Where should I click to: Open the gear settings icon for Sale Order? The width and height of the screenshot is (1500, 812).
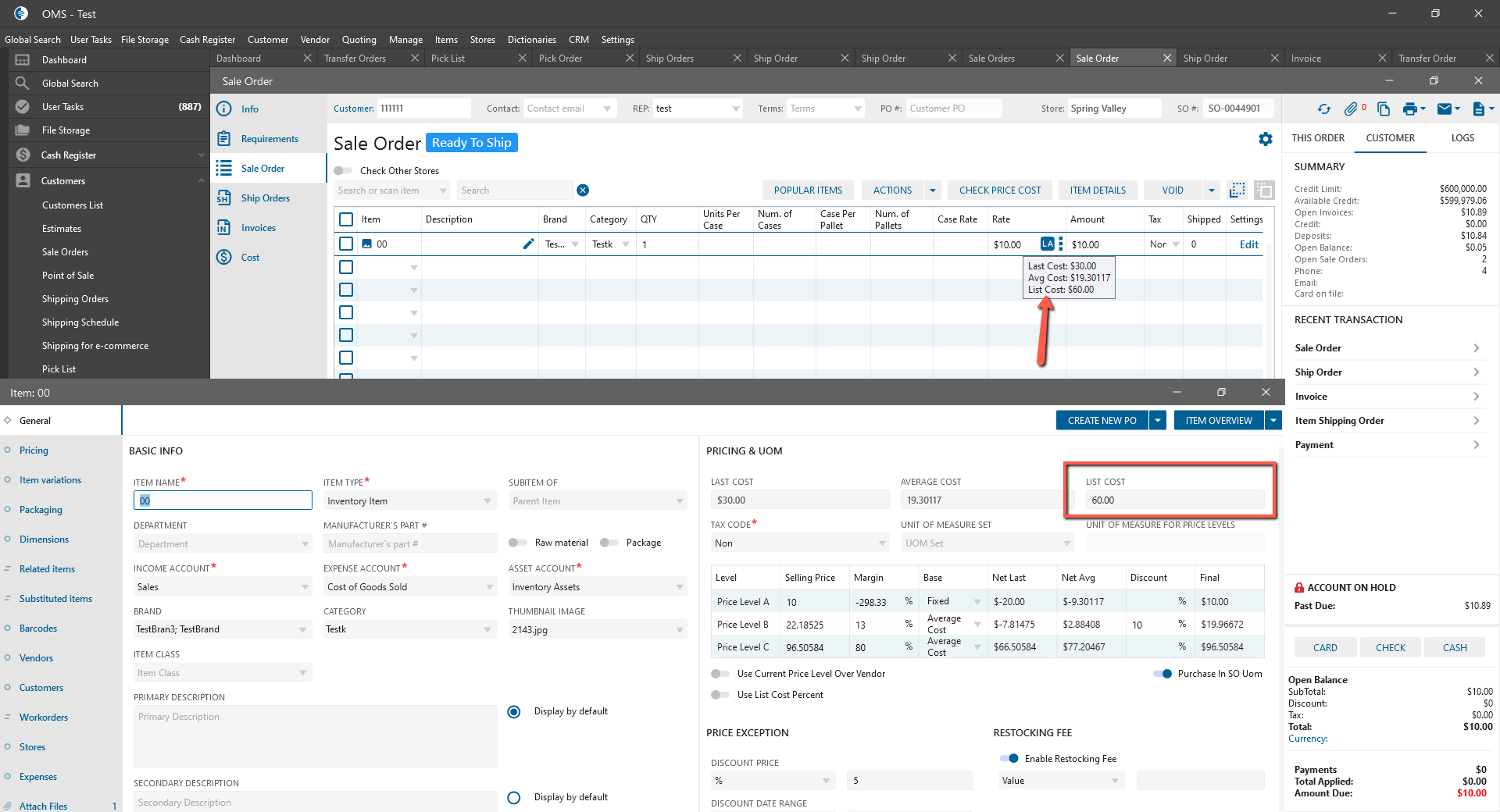[1265, 139]
